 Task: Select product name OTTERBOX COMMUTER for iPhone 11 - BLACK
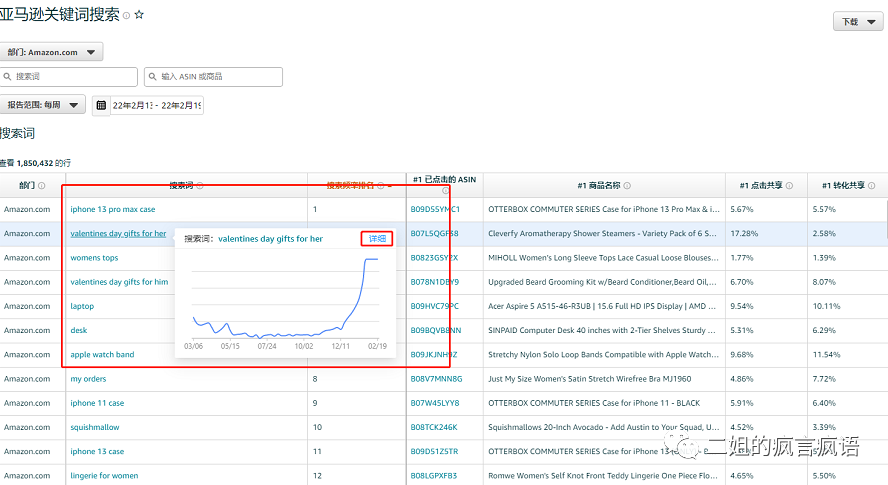point(594,403)
